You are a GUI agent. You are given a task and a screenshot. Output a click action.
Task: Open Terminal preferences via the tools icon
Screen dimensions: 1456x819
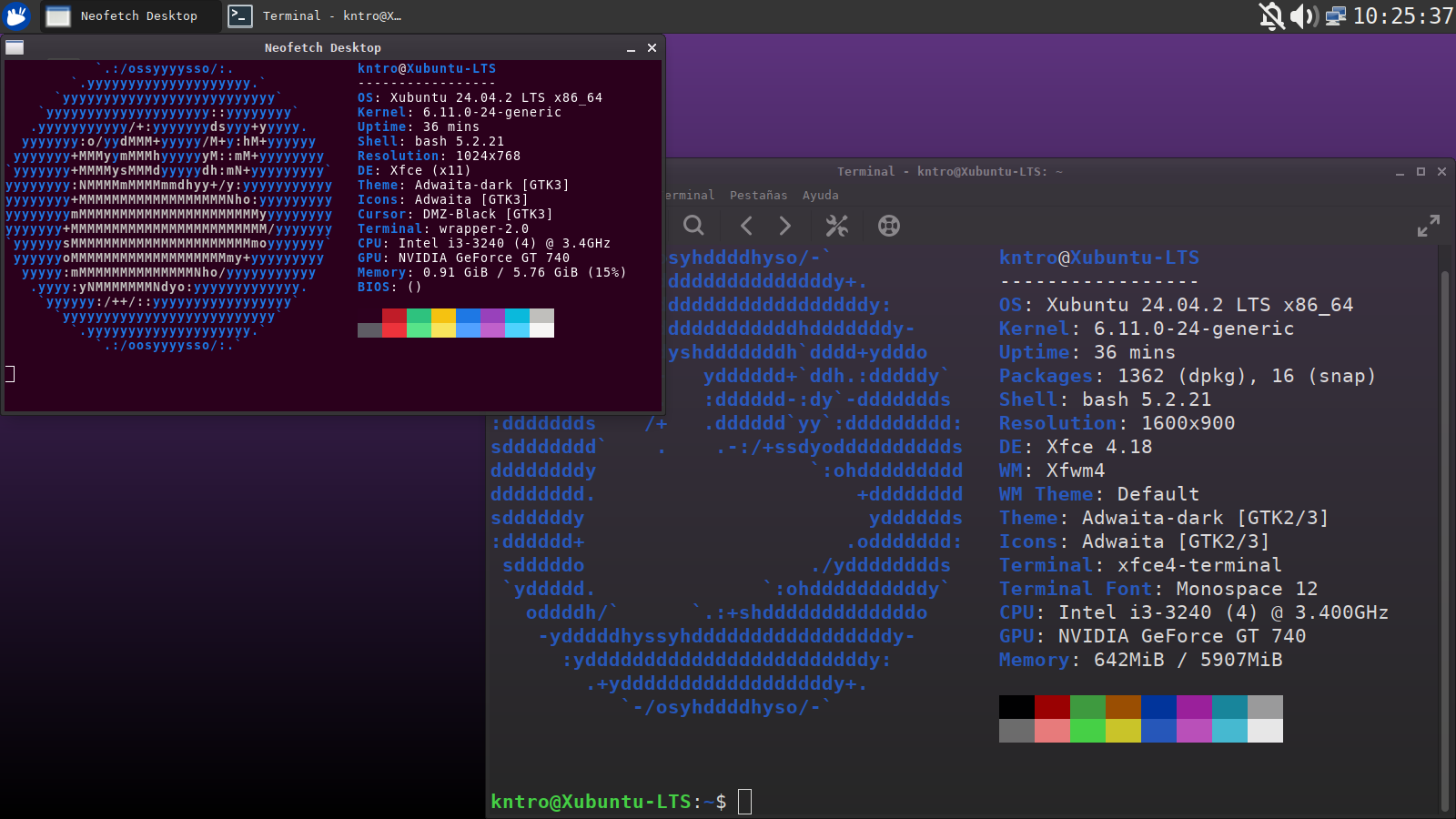coord(836,226)
